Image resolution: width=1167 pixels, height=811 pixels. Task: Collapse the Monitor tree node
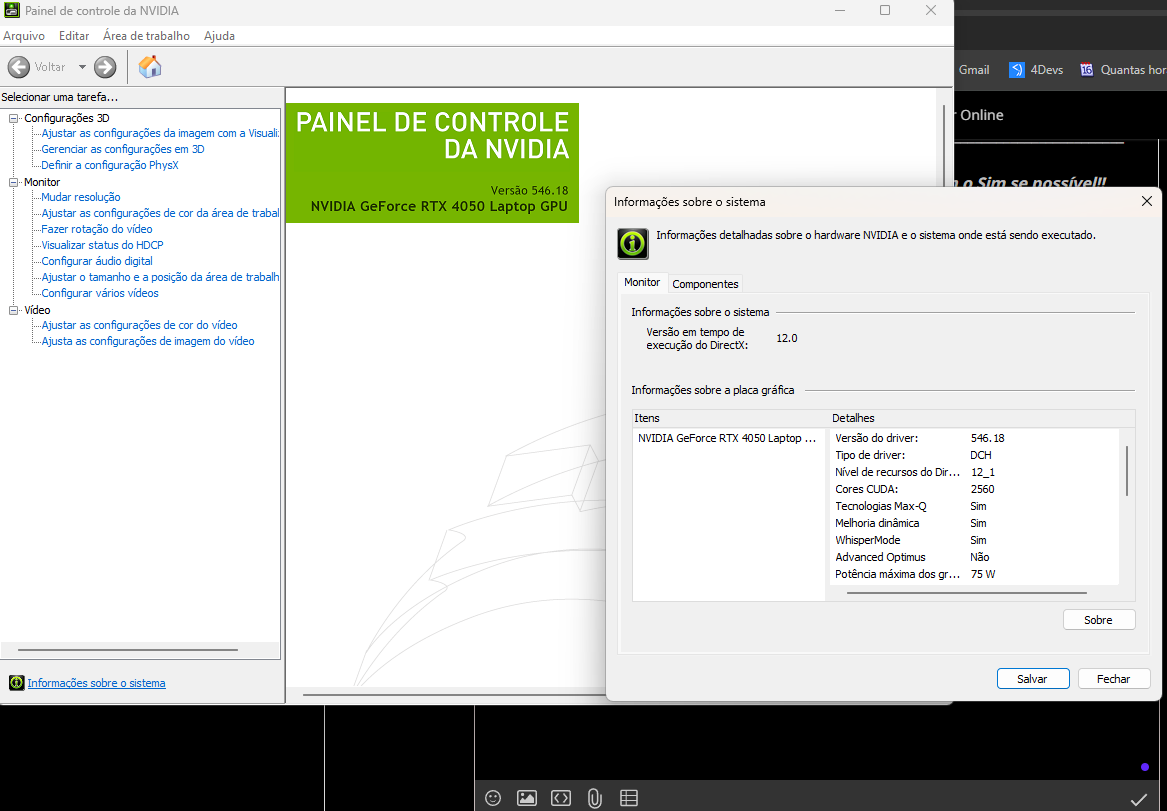pyautogui.click(x=13, y=182)
